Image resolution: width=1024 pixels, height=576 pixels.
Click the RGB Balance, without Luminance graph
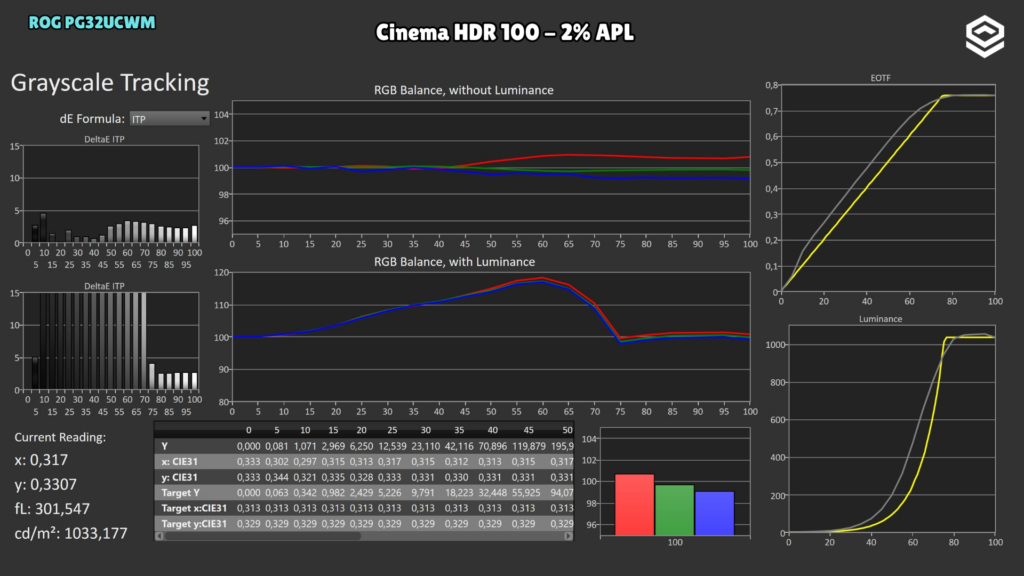491,167
